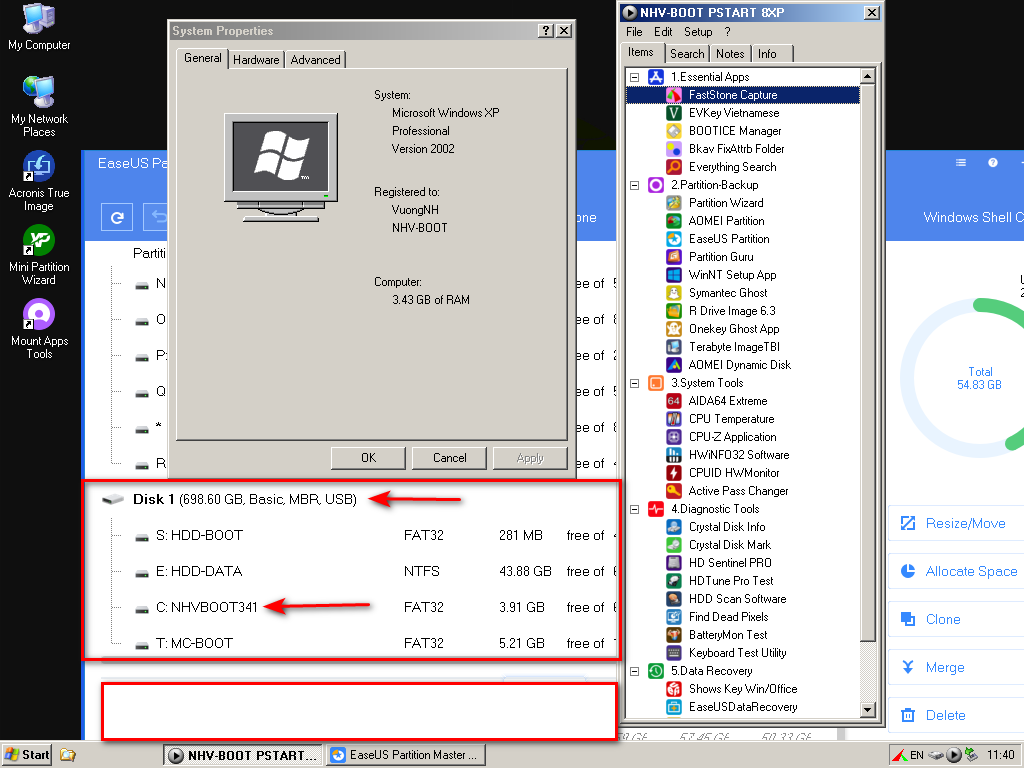Click Allocate Space in EaseUS
The height and width of the screenshot is (768, 1024).
click(955, 571)
